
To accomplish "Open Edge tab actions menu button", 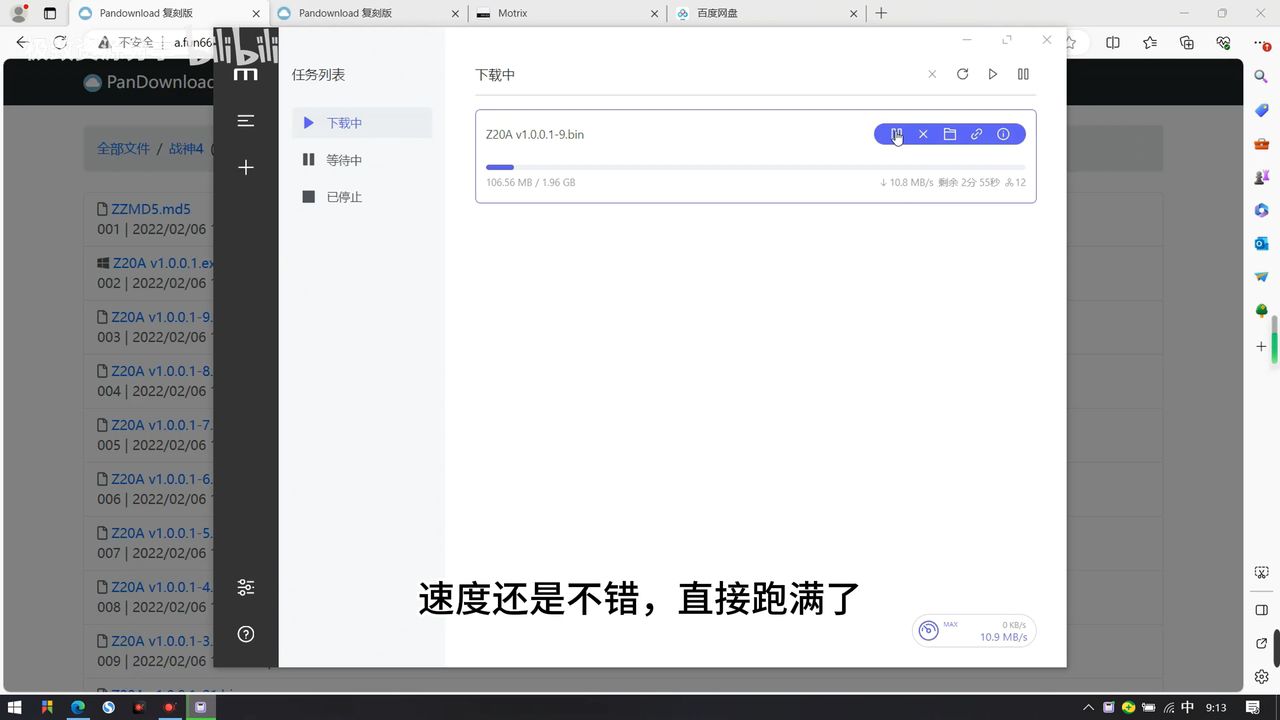I will coord(50,13).
